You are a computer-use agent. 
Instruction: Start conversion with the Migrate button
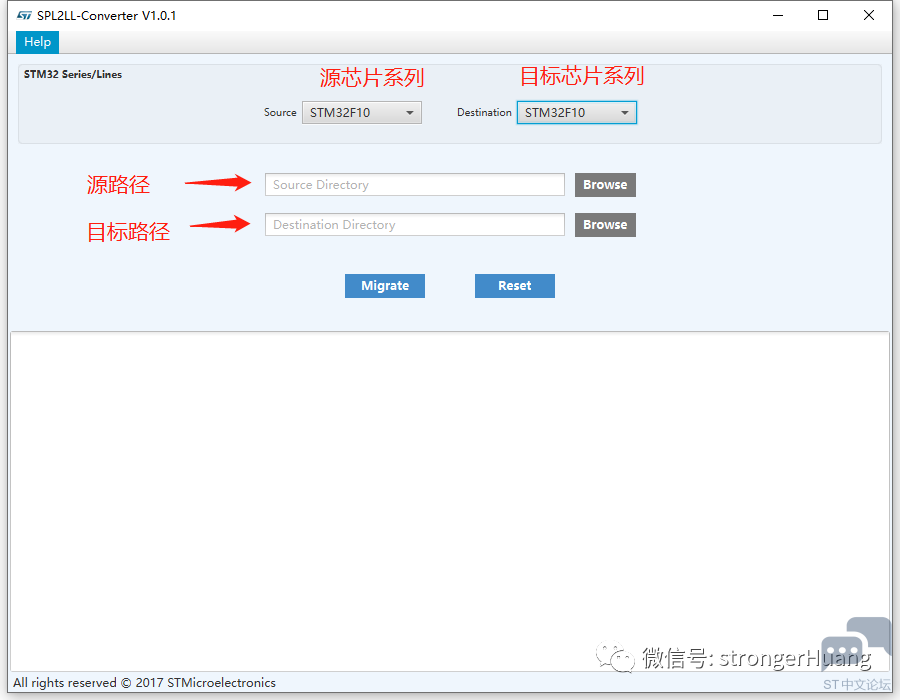pyautogui.click(x=385, y=286)
